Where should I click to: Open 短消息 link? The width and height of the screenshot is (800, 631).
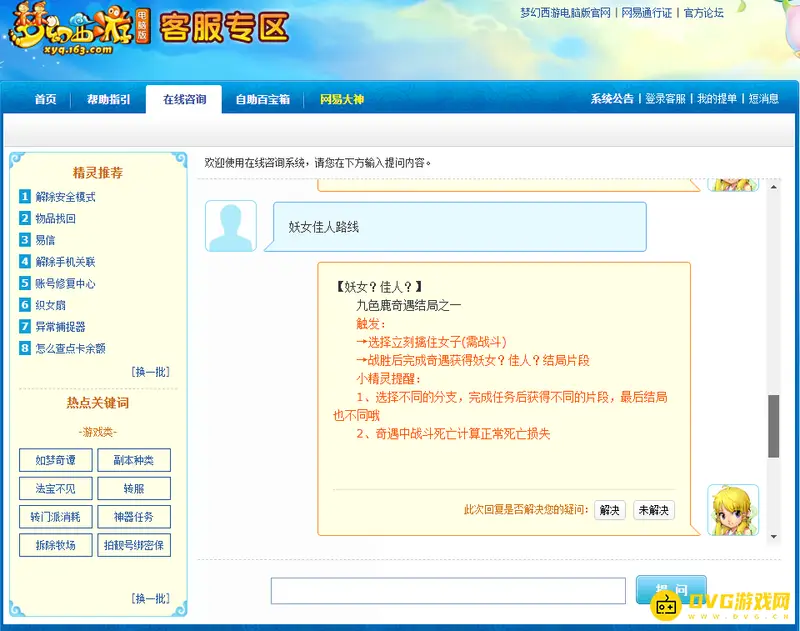click(x=764, y=98)
